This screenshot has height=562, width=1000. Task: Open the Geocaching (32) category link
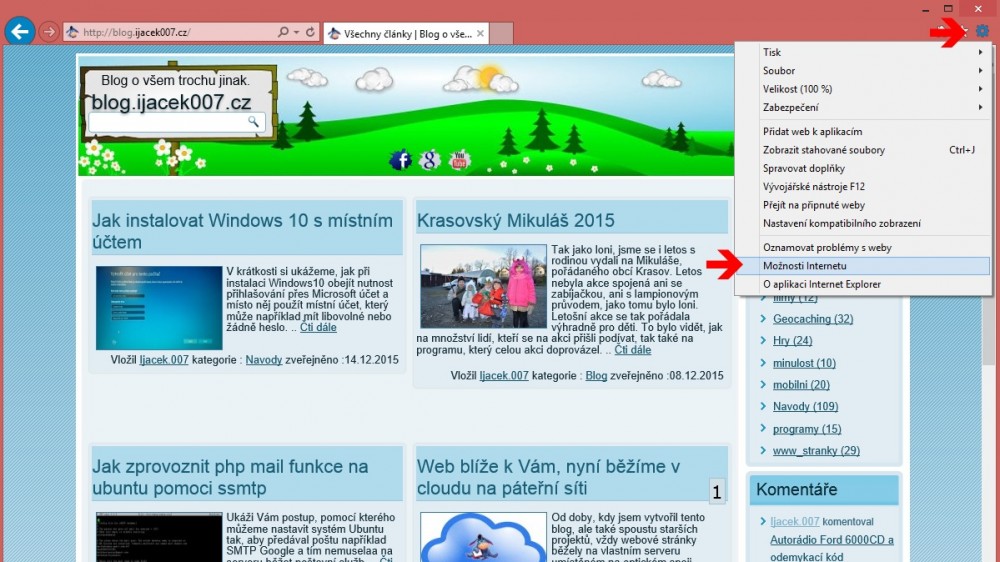tap(812, 319)
